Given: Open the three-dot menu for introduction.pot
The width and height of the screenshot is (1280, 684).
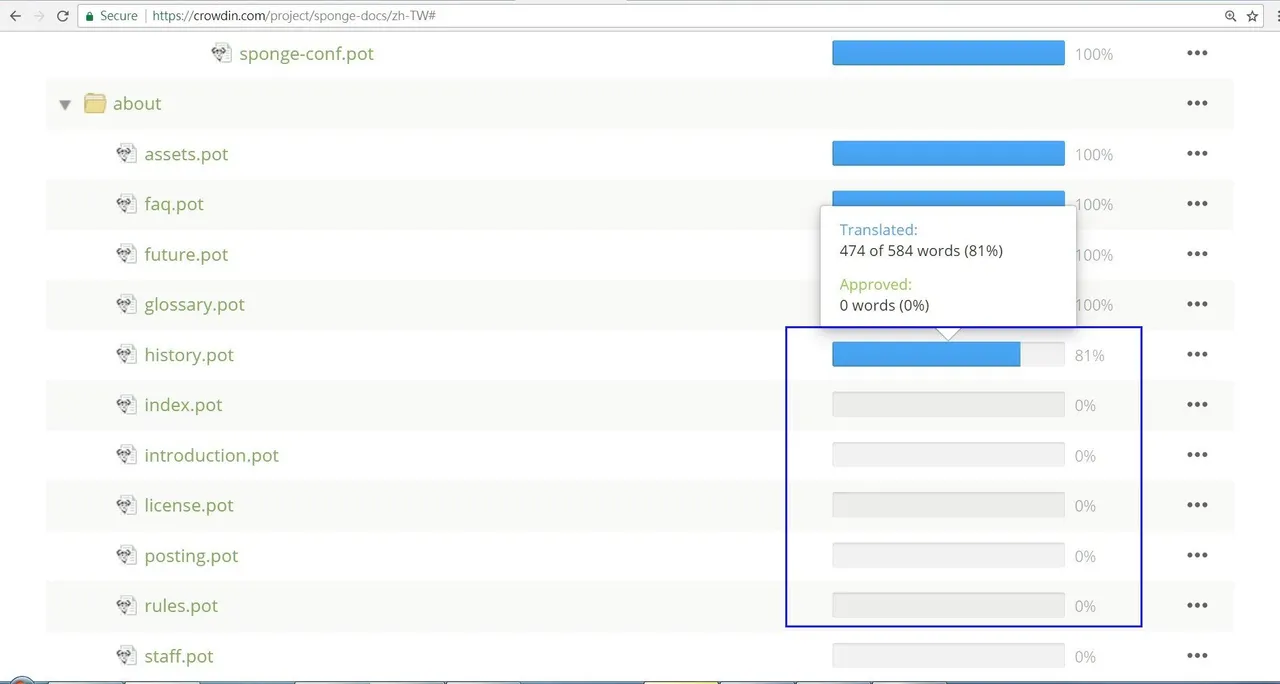Looking at the screenshot, I should point(1197,454).
